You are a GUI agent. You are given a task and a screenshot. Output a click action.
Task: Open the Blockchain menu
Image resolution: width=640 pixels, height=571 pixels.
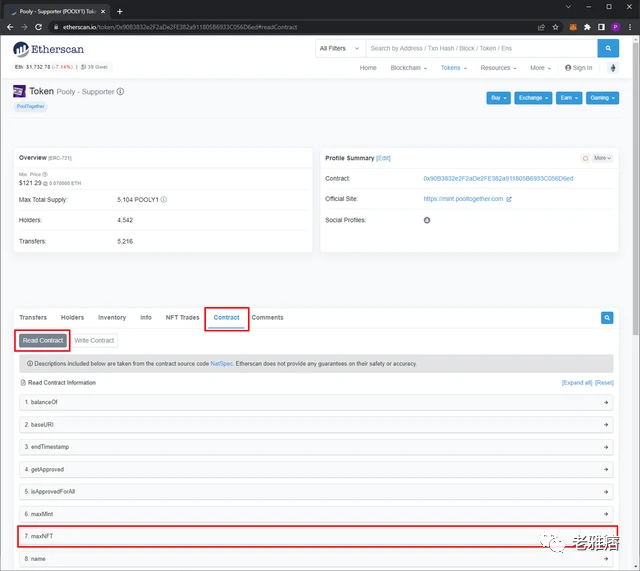[x=409, y=68]
